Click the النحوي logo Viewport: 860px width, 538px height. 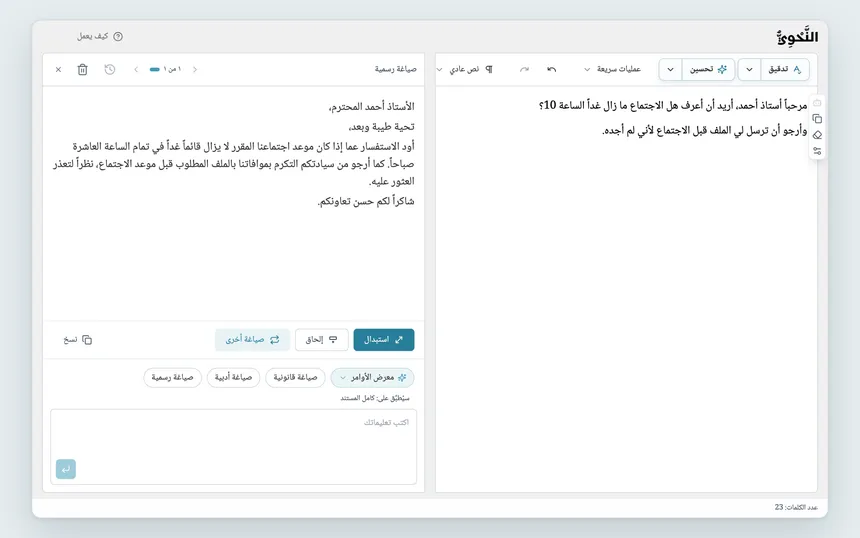tap(797, 37)
